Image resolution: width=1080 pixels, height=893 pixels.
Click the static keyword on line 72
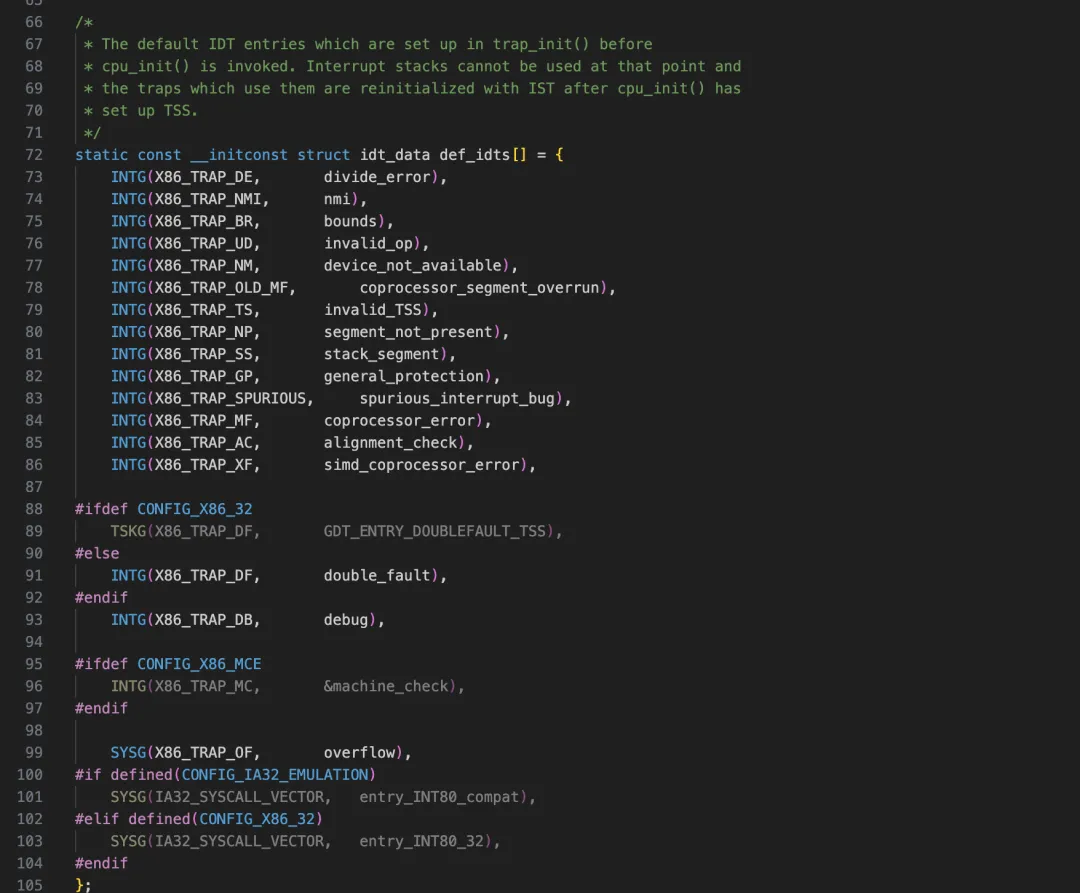101,155
